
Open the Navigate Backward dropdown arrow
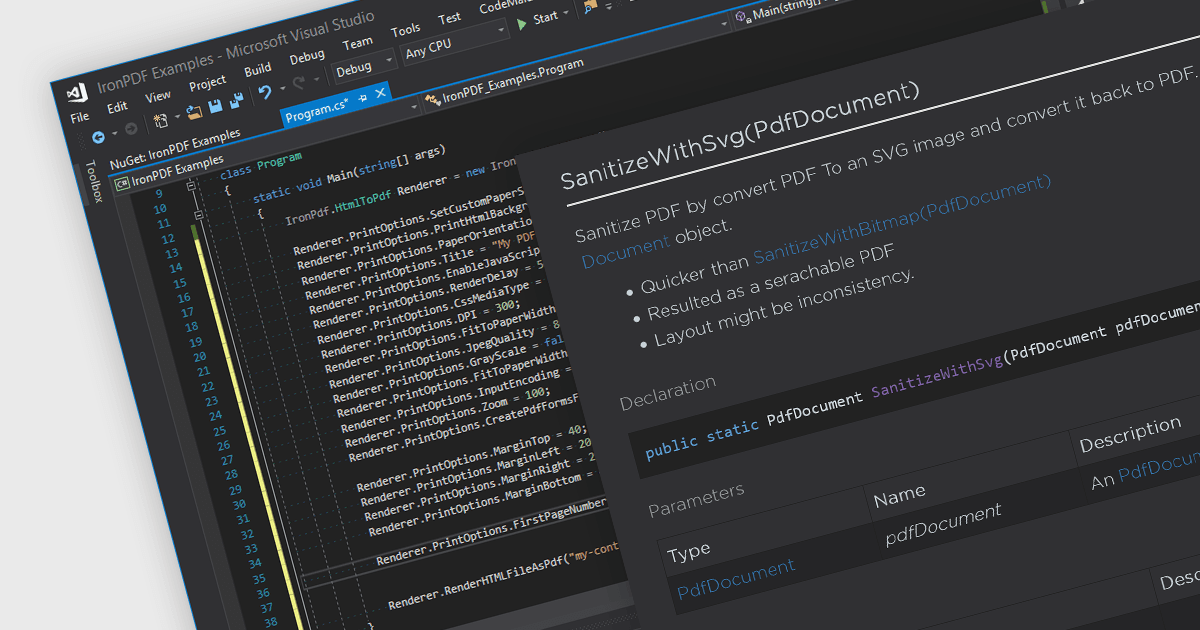[x=114, y=133]
